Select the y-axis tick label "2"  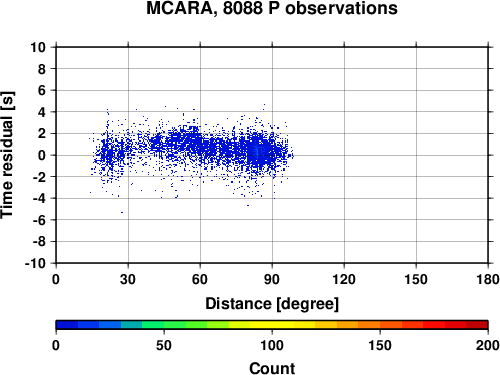(x=42, y=134)
